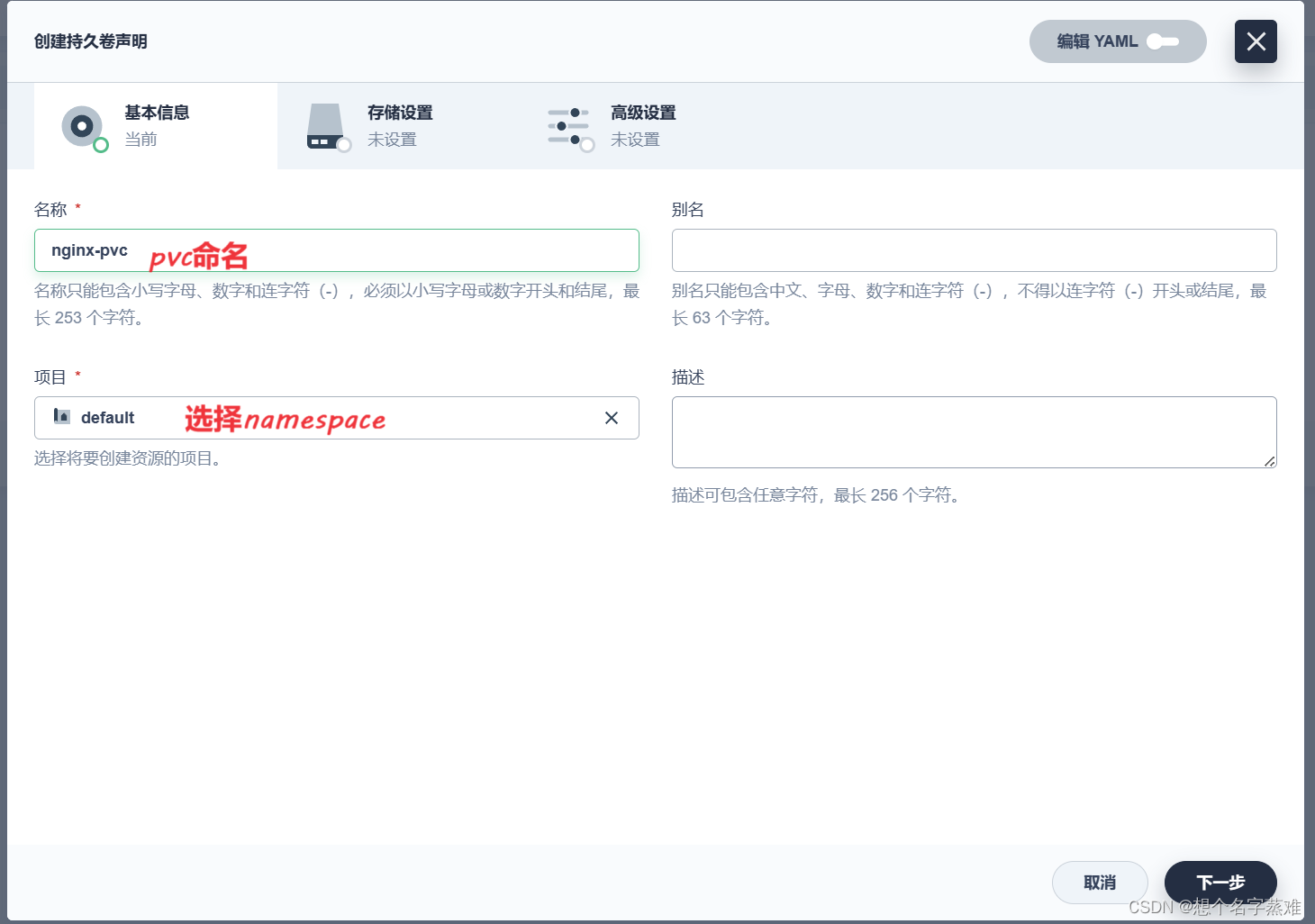Clear the selected default project
Screen dimensions: 1315x924
(612, 418)
